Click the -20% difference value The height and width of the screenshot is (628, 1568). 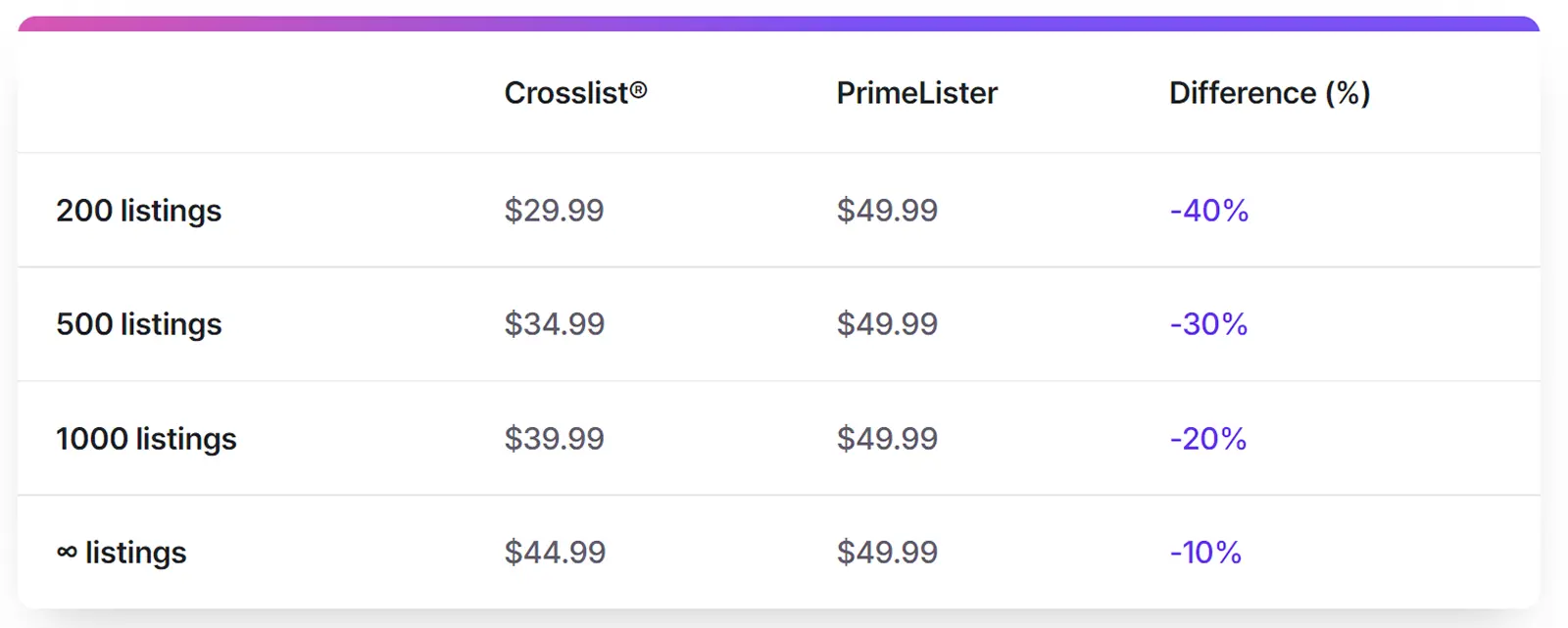tap(1207, 439)
